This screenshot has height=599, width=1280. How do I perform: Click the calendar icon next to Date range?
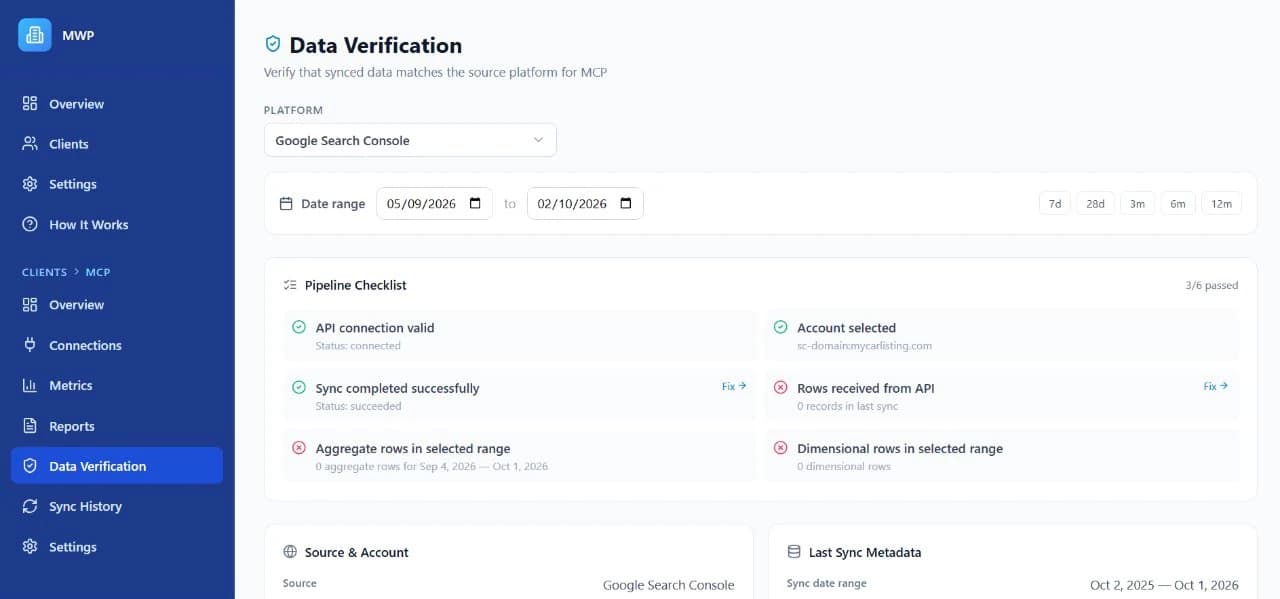click(x=286, y=204)
